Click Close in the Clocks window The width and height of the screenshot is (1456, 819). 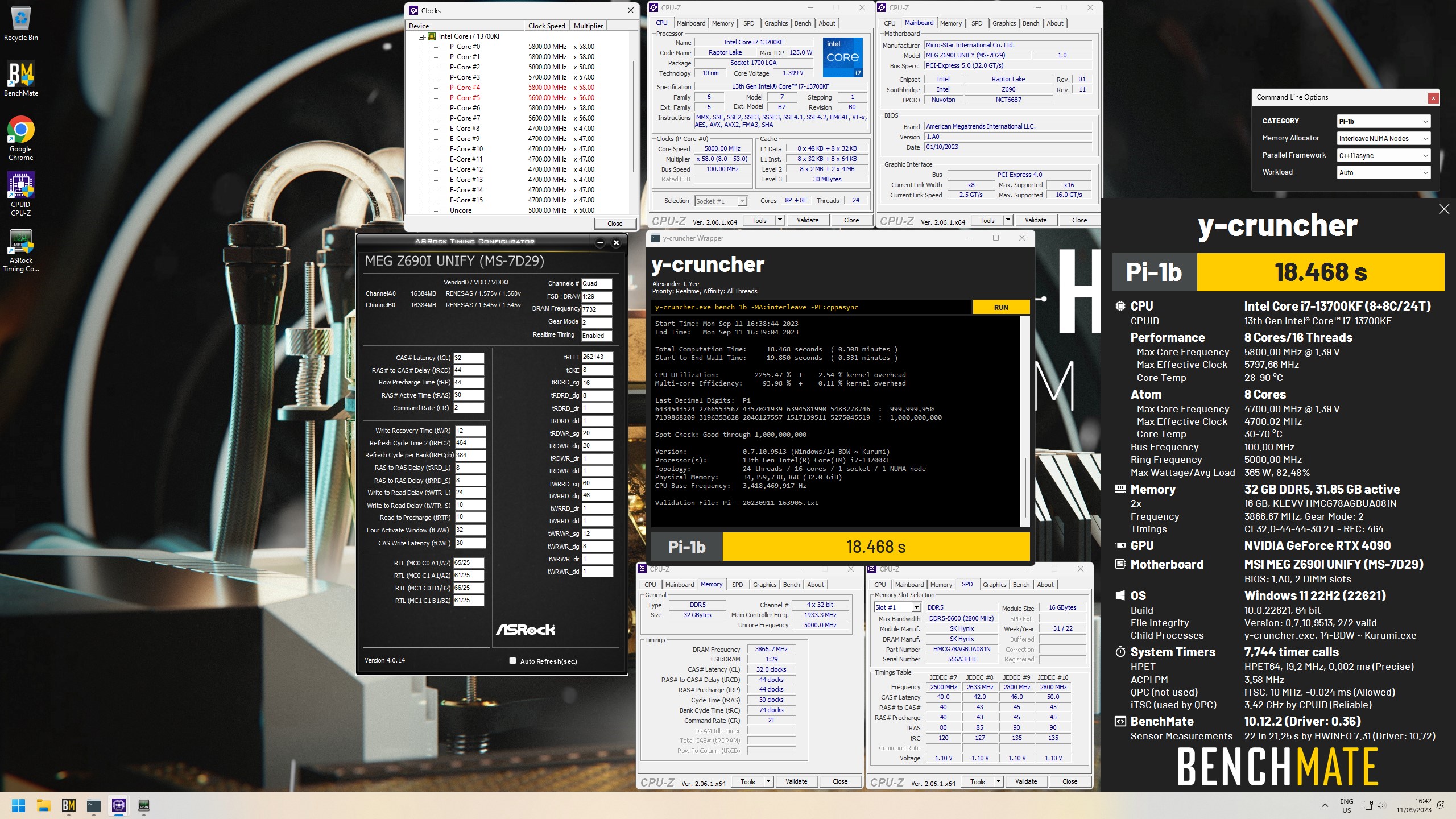point(615,224)
